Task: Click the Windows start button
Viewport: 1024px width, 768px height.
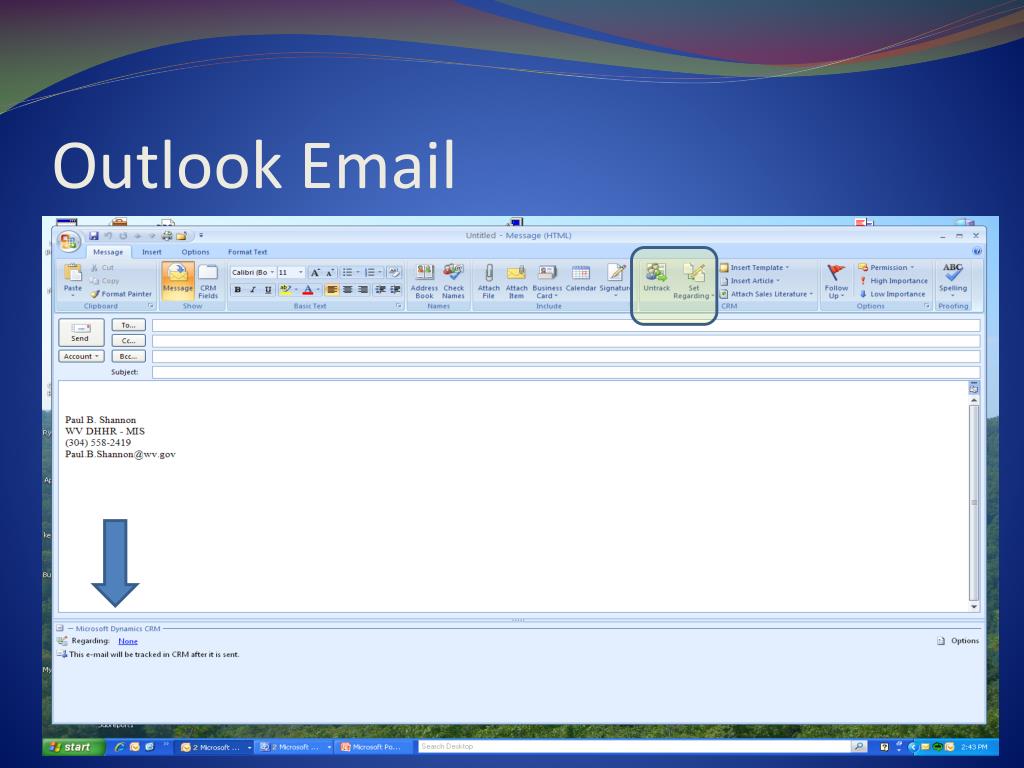Action: coord(74,746)
